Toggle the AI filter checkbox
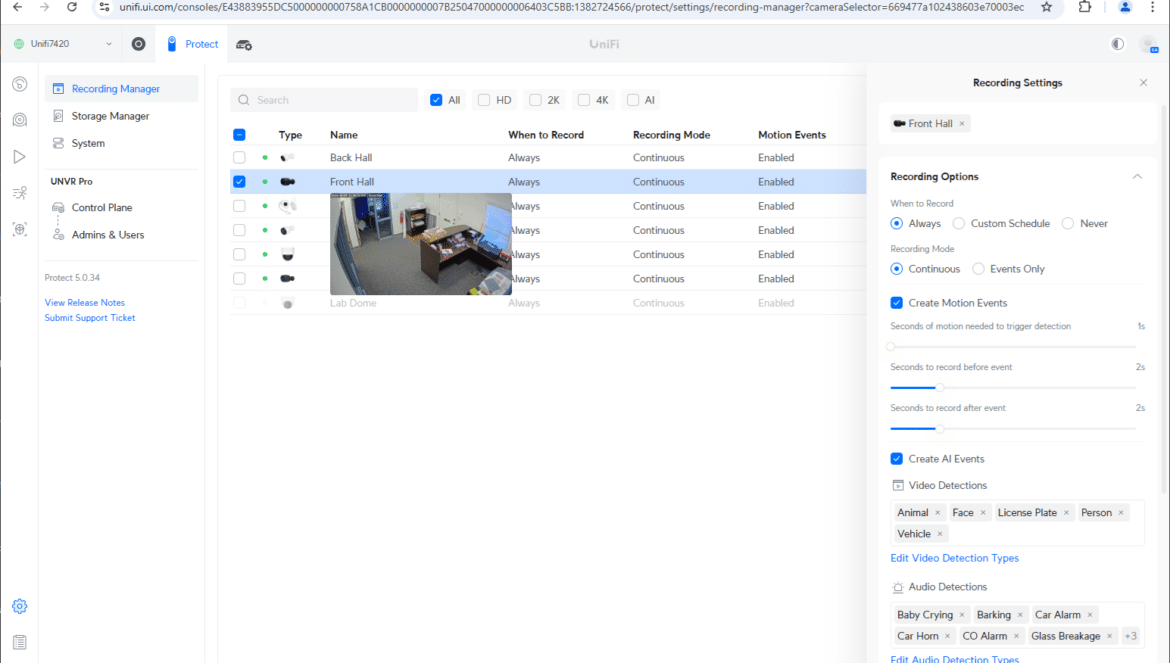1170x663 pixels. pos(633,100)
